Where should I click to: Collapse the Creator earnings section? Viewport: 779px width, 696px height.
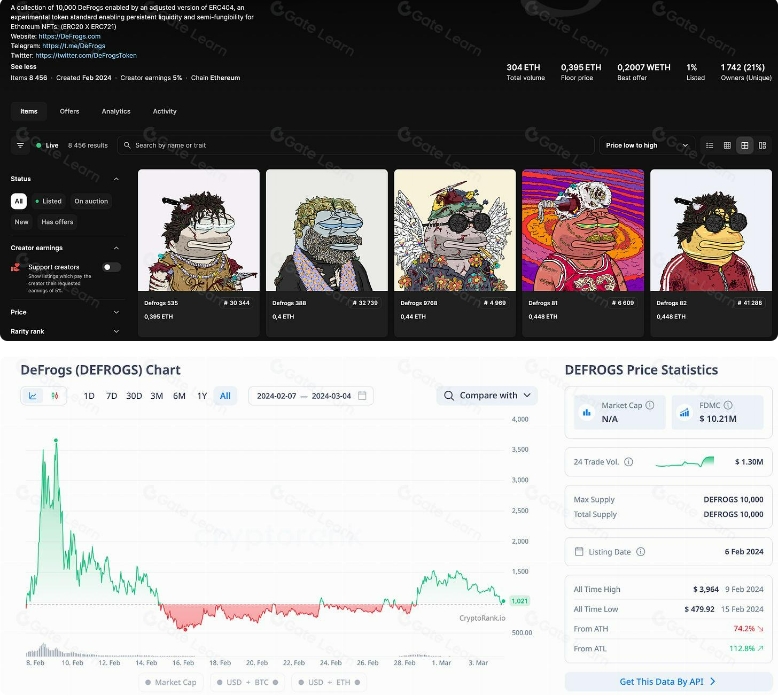click(x=116, y=248)
